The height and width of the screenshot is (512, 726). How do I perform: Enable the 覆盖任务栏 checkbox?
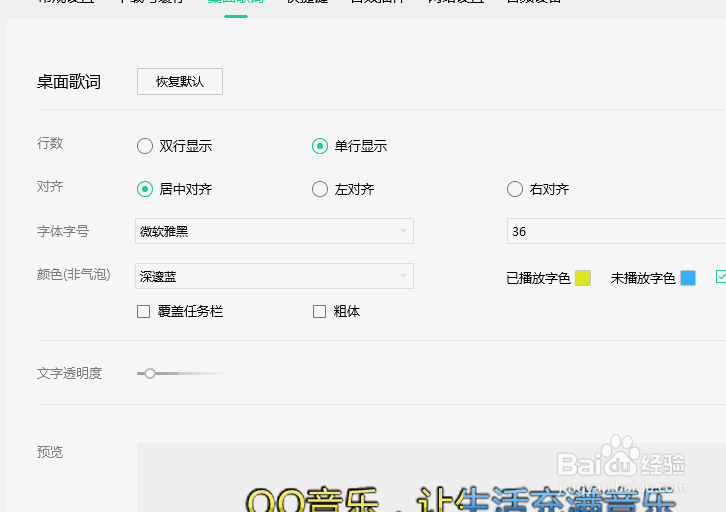[144, 312]
